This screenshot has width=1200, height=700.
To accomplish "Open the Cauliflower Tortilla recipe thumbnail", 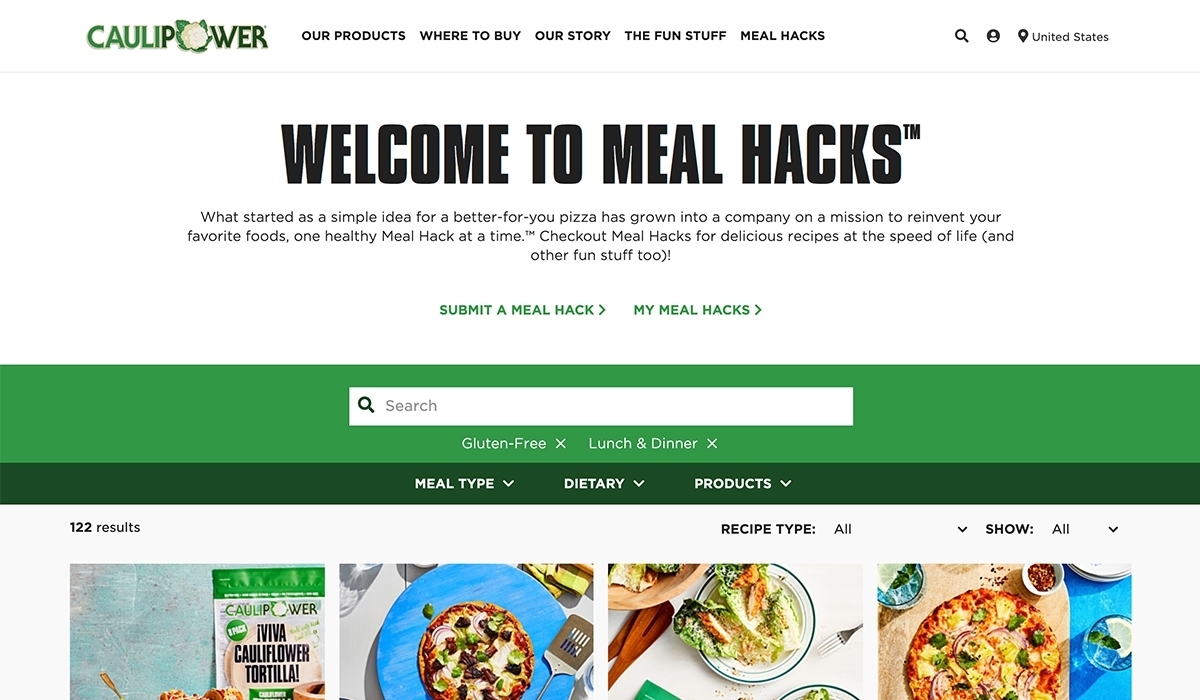I will click(x=197, y=631).
